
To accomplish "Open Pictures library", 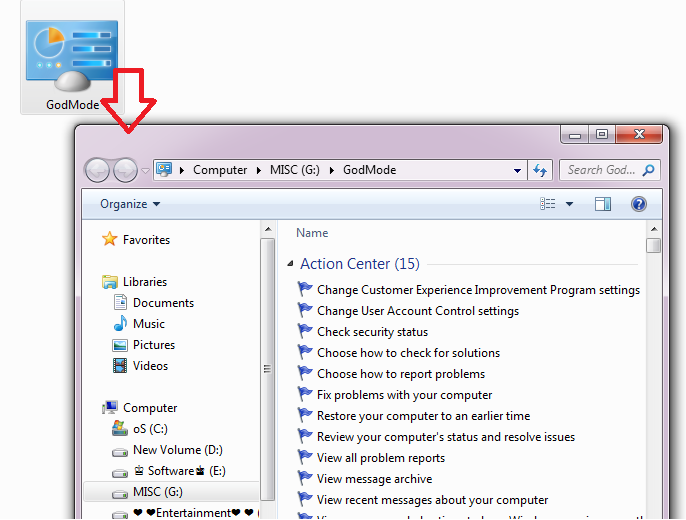I will (154, 345).
